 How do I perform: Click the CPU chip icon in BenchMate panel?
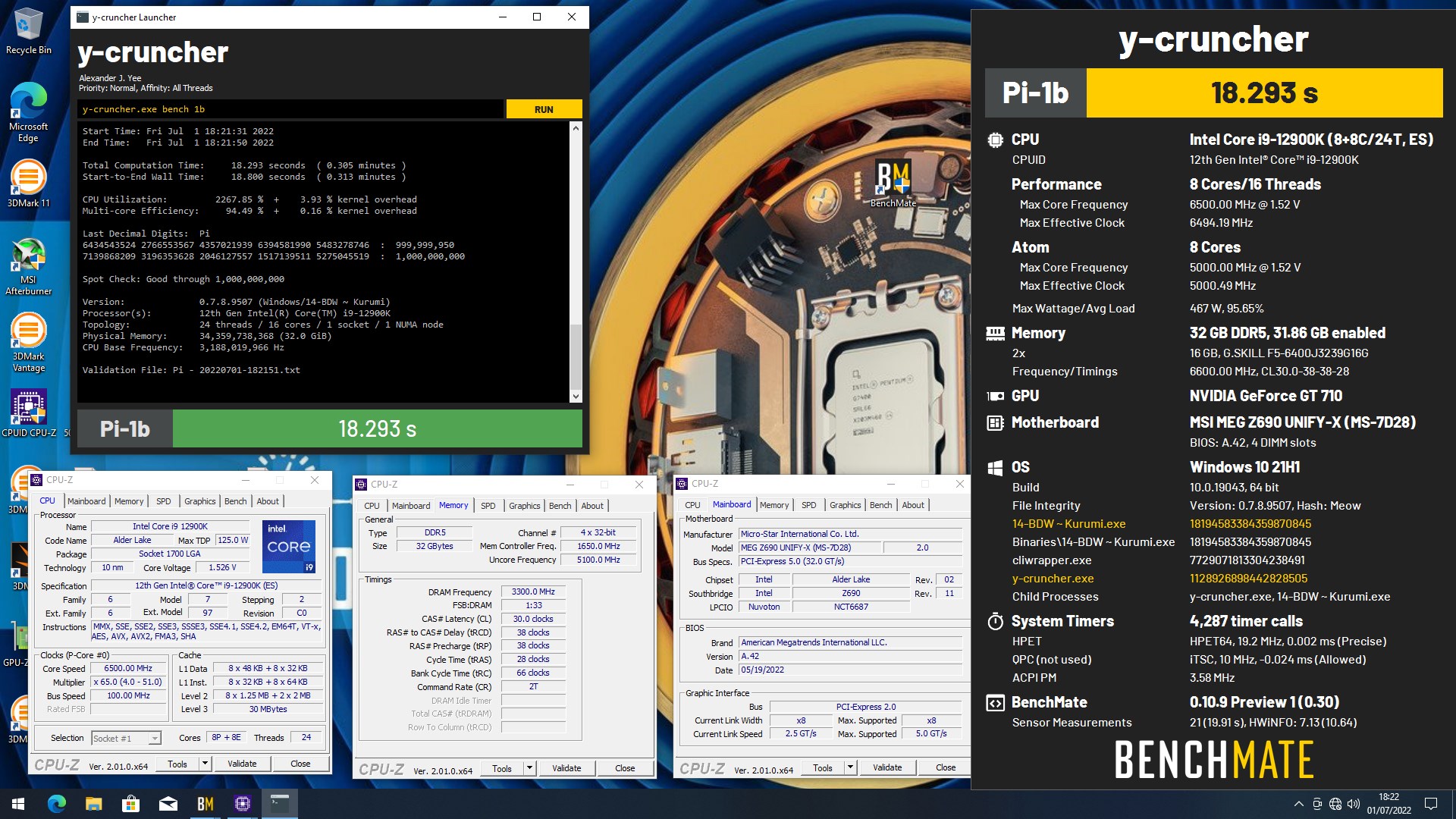pos(995,140)
